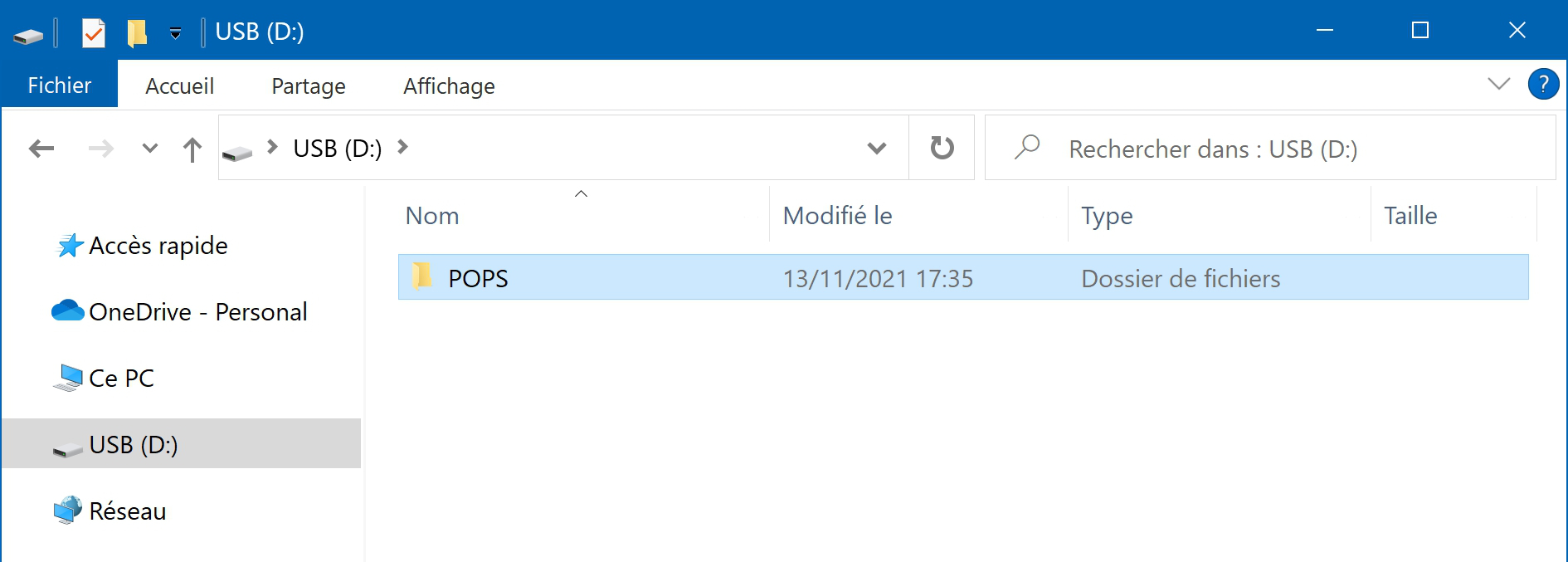Open Help with the blue question mark icon
The width and height of the screenshot is (1568, 562).
pyautogui.click(x=1543, y=84)
